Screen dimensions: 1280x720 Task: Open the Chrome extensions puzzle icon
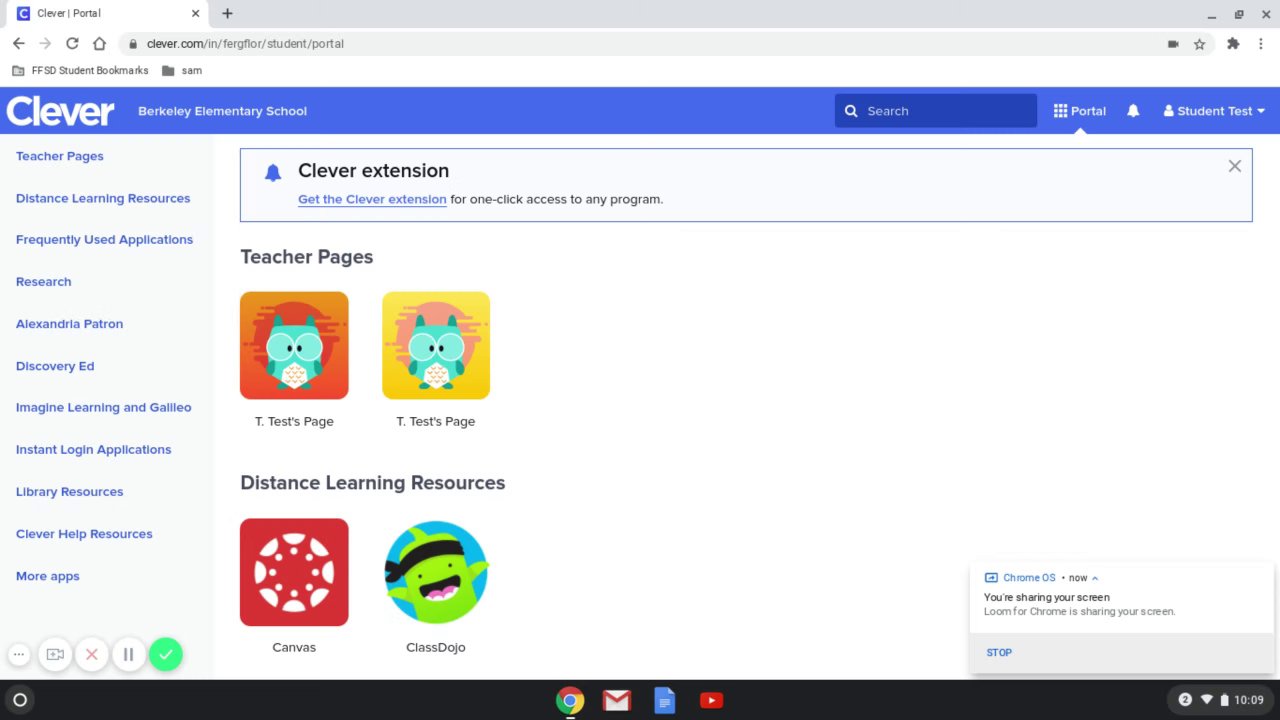[1233, 44]
